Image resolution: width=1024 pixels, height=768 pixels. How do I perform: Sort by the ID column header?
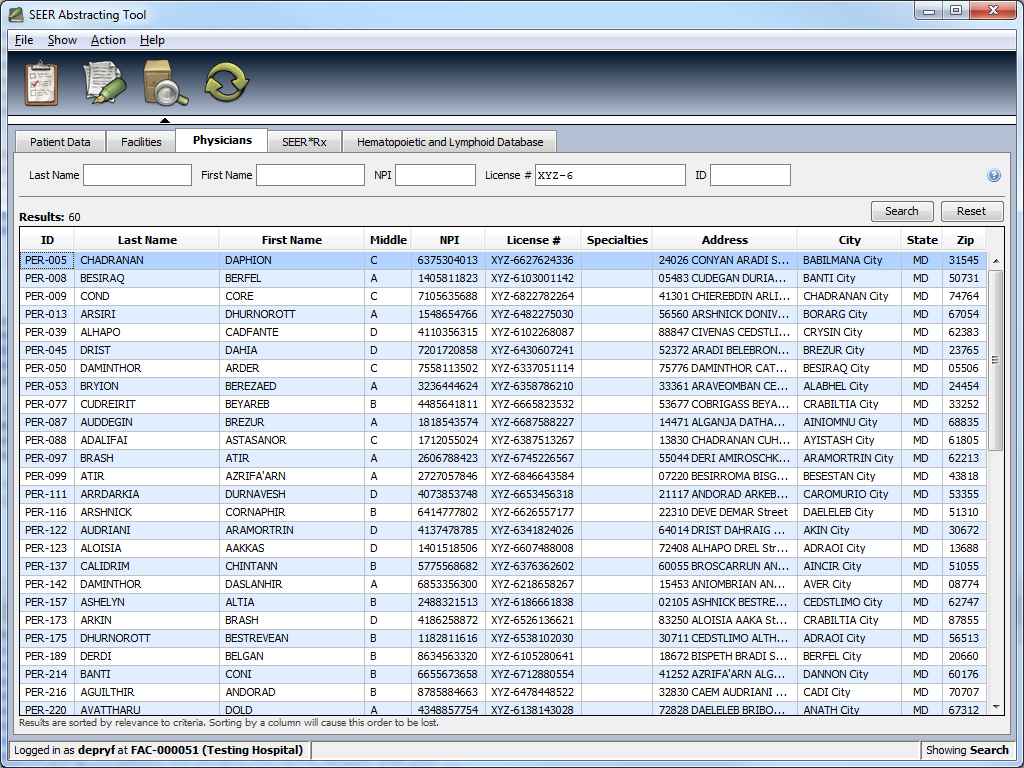coord(47,240)
